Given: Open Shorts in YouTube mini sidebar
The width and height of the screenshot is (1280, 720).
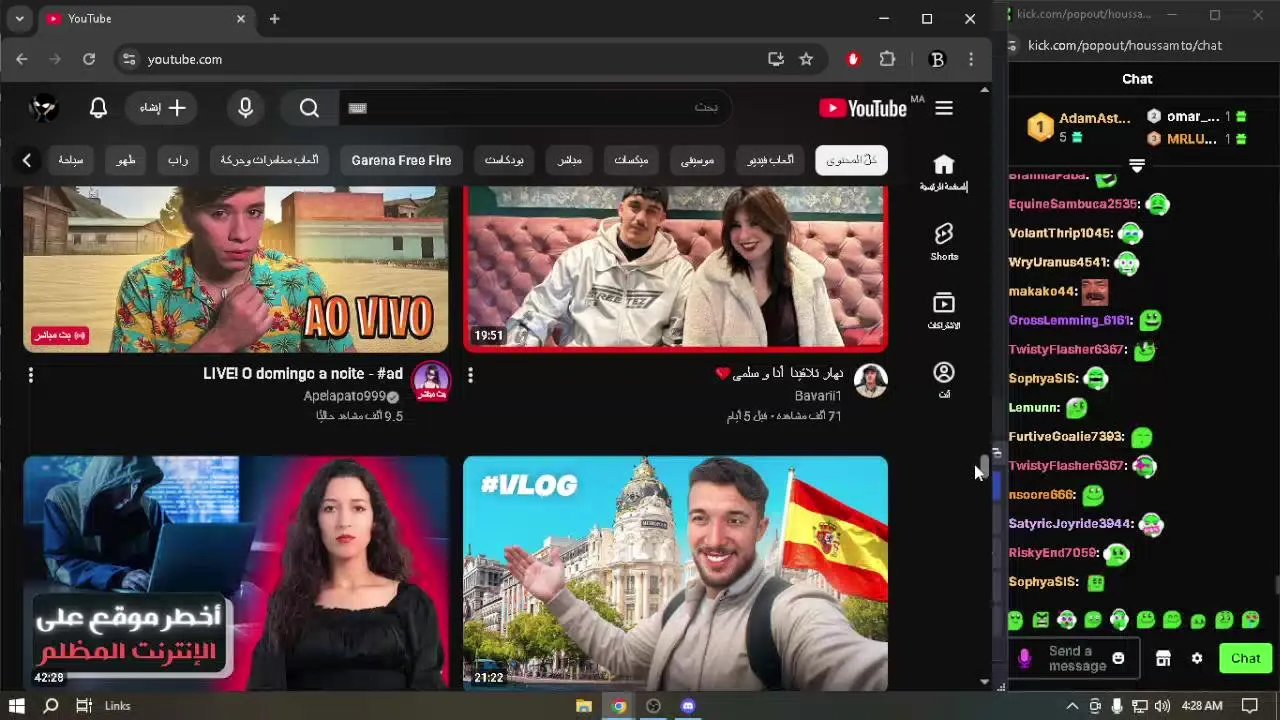Looking at the screenshot, I should pos(944,242).
